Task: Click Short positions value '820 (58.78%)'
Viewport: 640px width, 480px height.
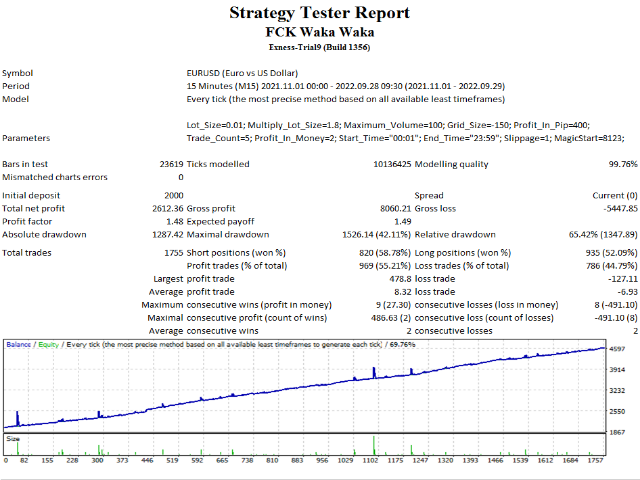Action: [x=385, y=253]
